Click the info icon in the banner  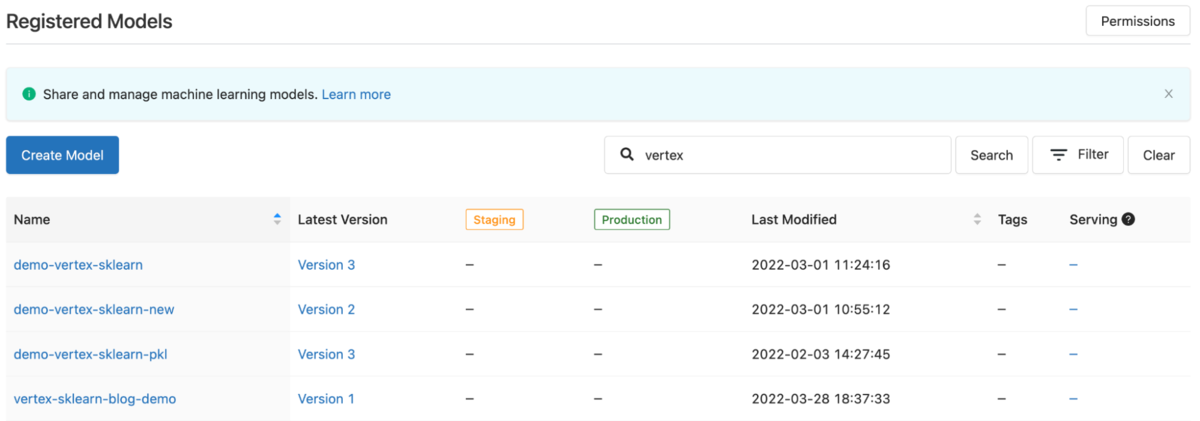tap(29, 94)
